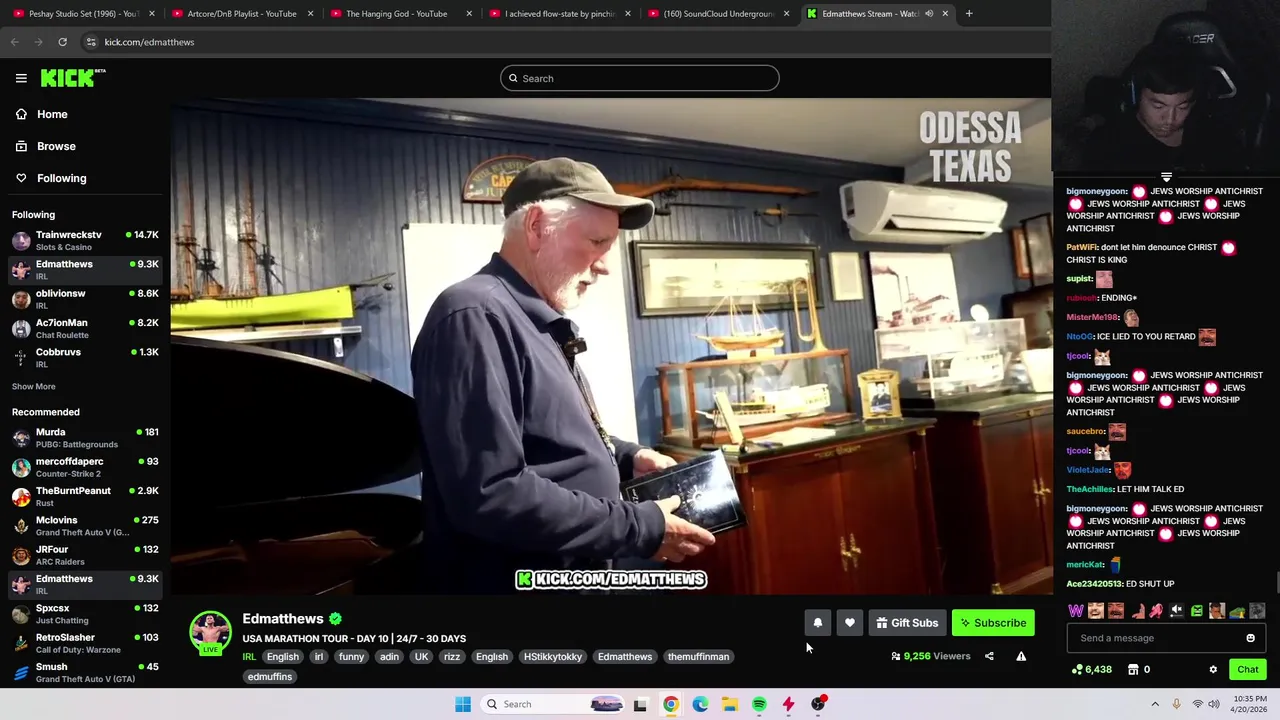Open Microsoft Edge from taskbar

point(700,704)
